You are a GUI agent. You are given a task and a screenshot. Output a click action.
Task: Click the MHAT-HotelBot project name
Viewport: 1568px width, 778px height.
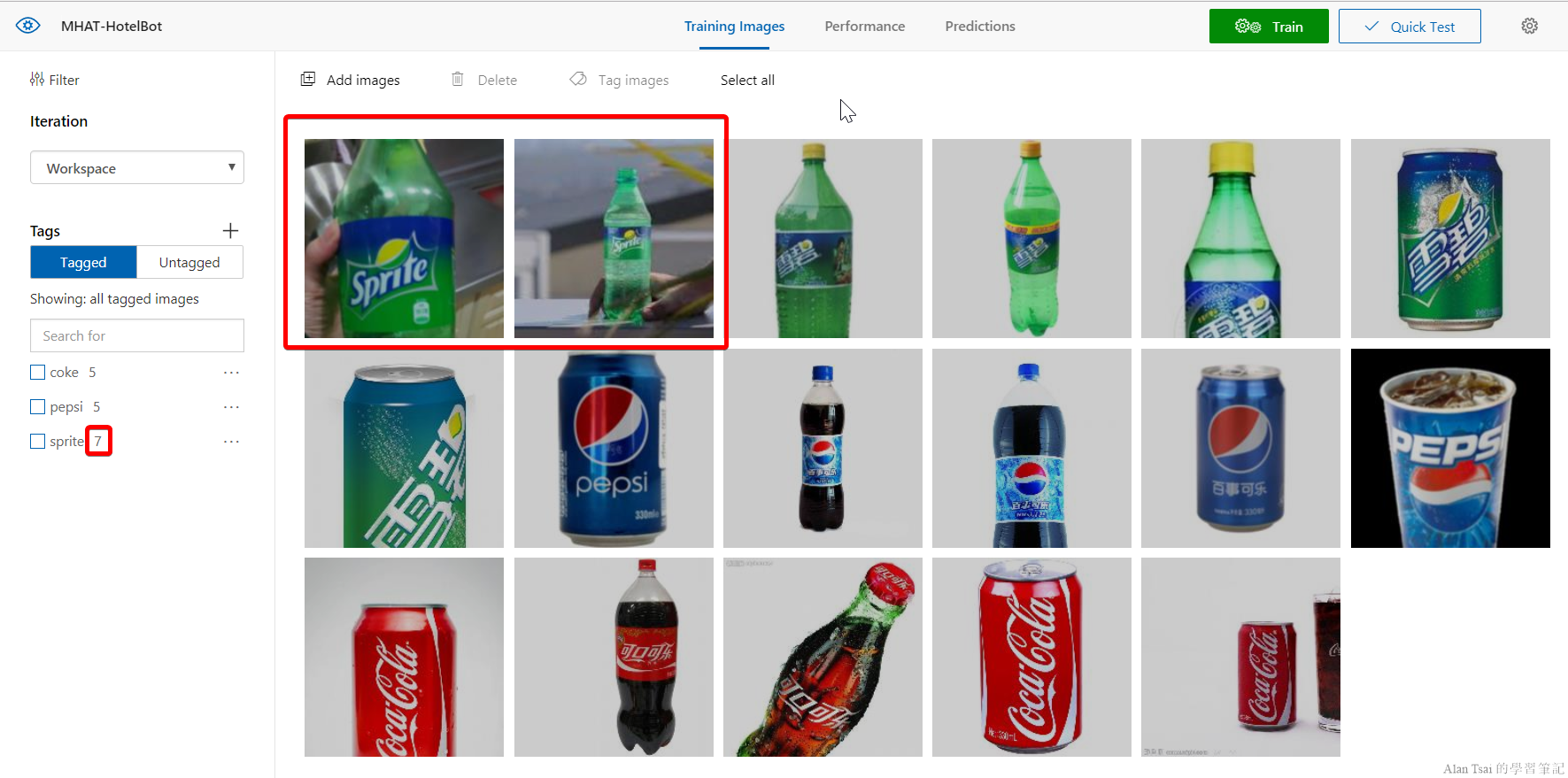(x=112, y=27)
